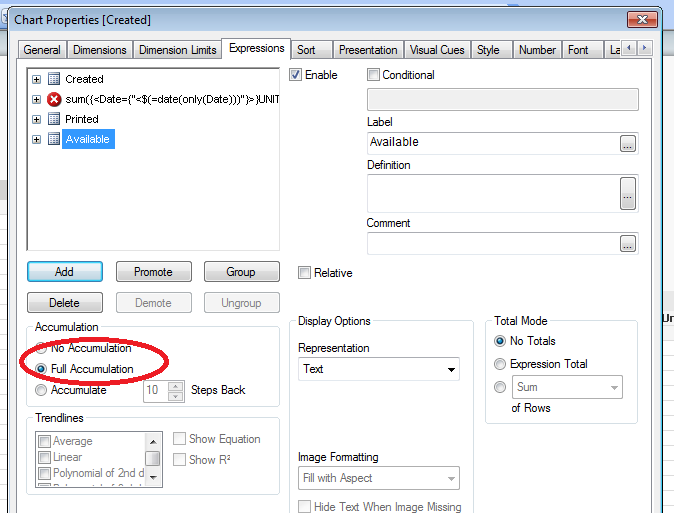Click the Label input field containing Available
The width and height of the screenshot is (674, 513).
(x=493, y=144)
